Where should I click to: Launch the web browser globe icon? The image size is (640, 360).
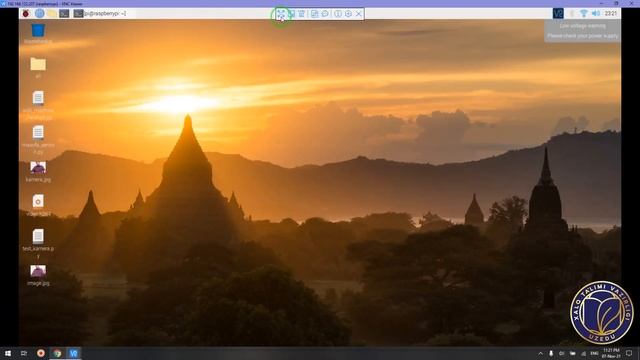click(39, 13)
